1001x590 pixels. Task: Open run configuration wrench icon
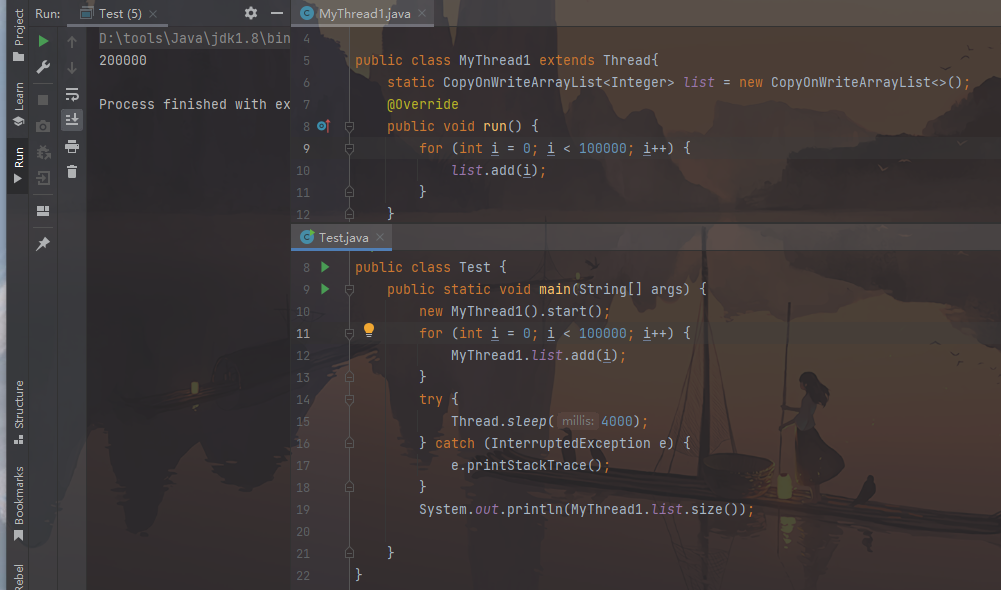43,67
